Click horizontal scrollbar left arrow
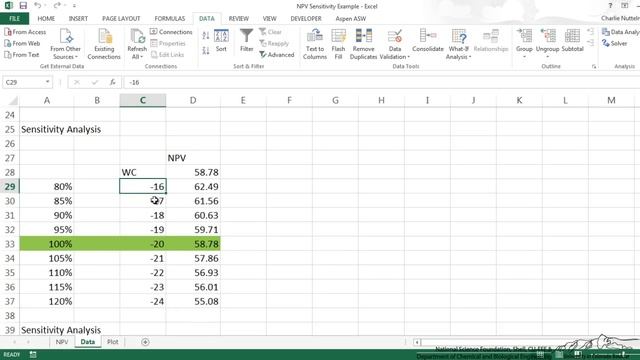The height and width of the screenshot is (360, 640). click(x=417, y=342)
